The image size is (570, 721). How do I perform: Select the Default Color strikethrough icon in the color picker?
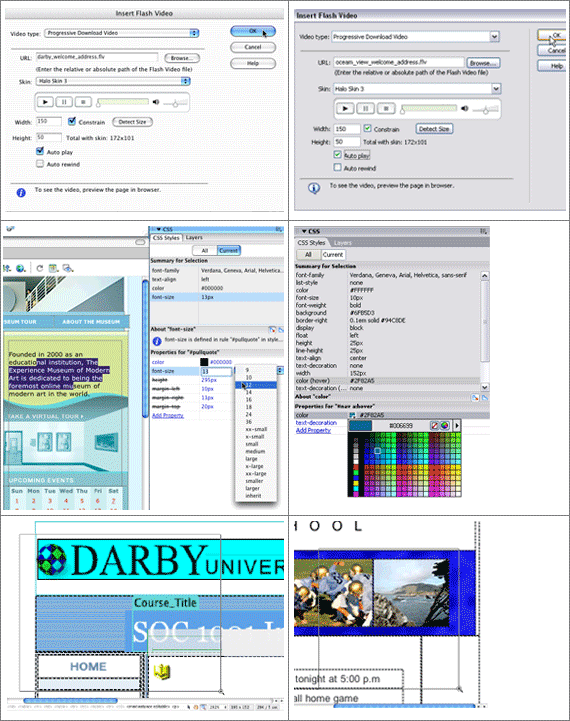click(434, 425)
